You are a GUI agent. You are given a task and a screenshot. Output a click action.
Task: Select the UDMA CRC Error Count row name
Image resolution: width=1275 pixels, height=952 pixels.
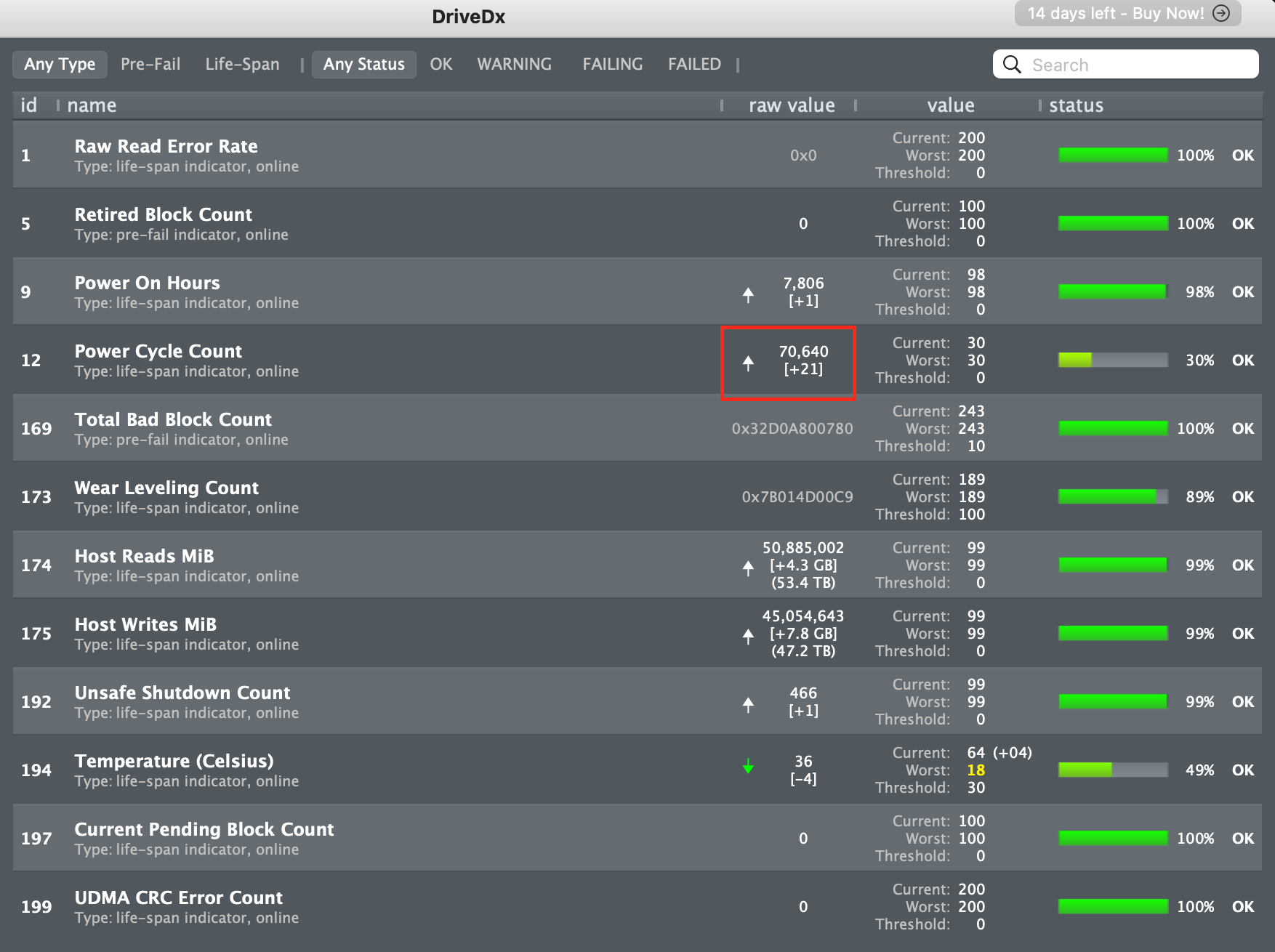pyautogui.click(x=179, y=897)
